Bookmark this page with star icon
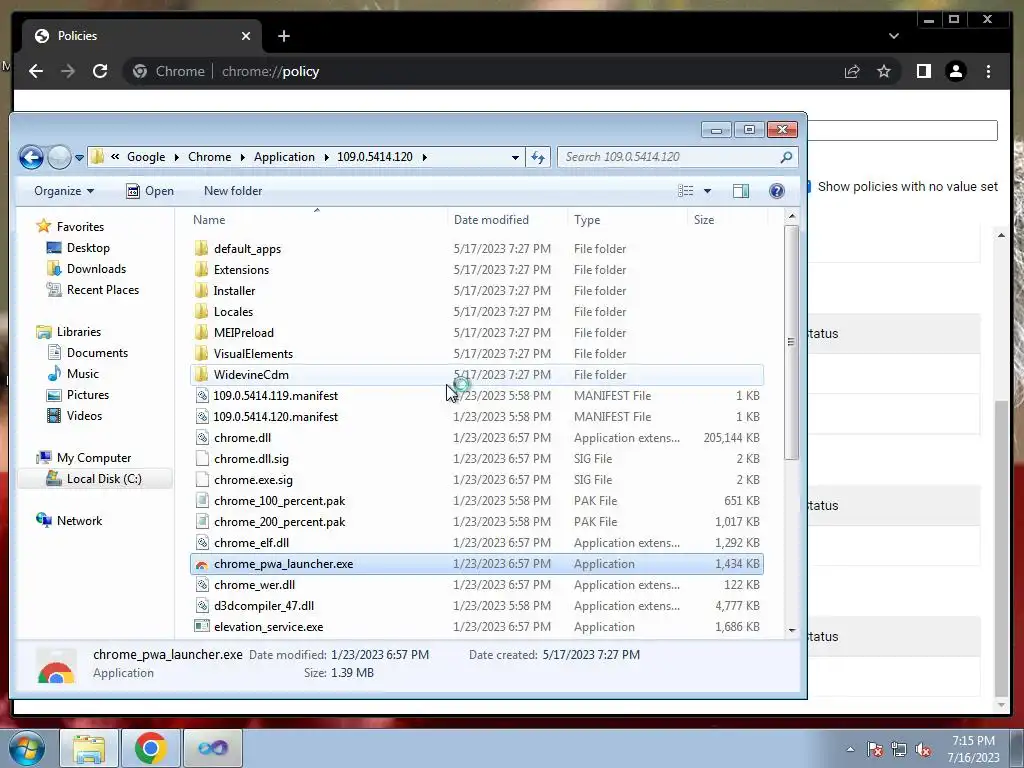 click(884, 71)
